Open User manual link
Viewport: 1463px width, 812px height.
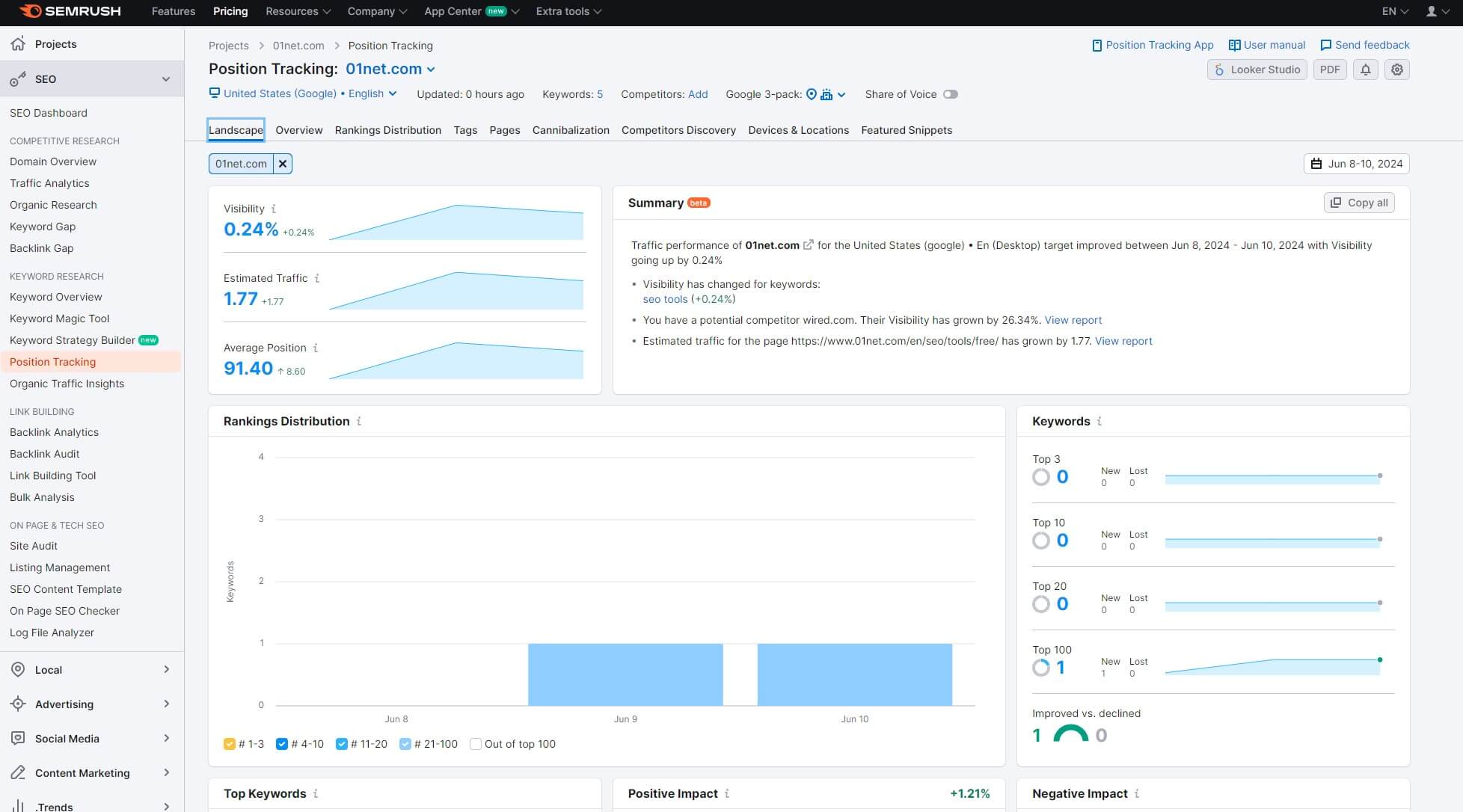tap(1266, 45)
